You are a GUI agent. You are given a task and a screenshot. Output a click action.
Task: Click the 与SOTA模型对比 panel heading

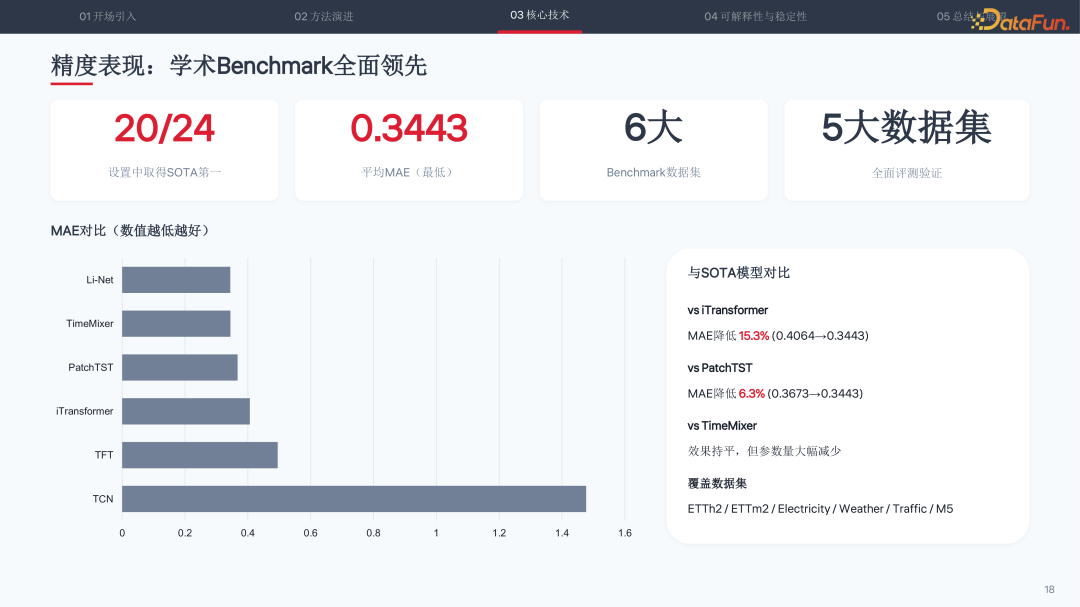(738, 273)
